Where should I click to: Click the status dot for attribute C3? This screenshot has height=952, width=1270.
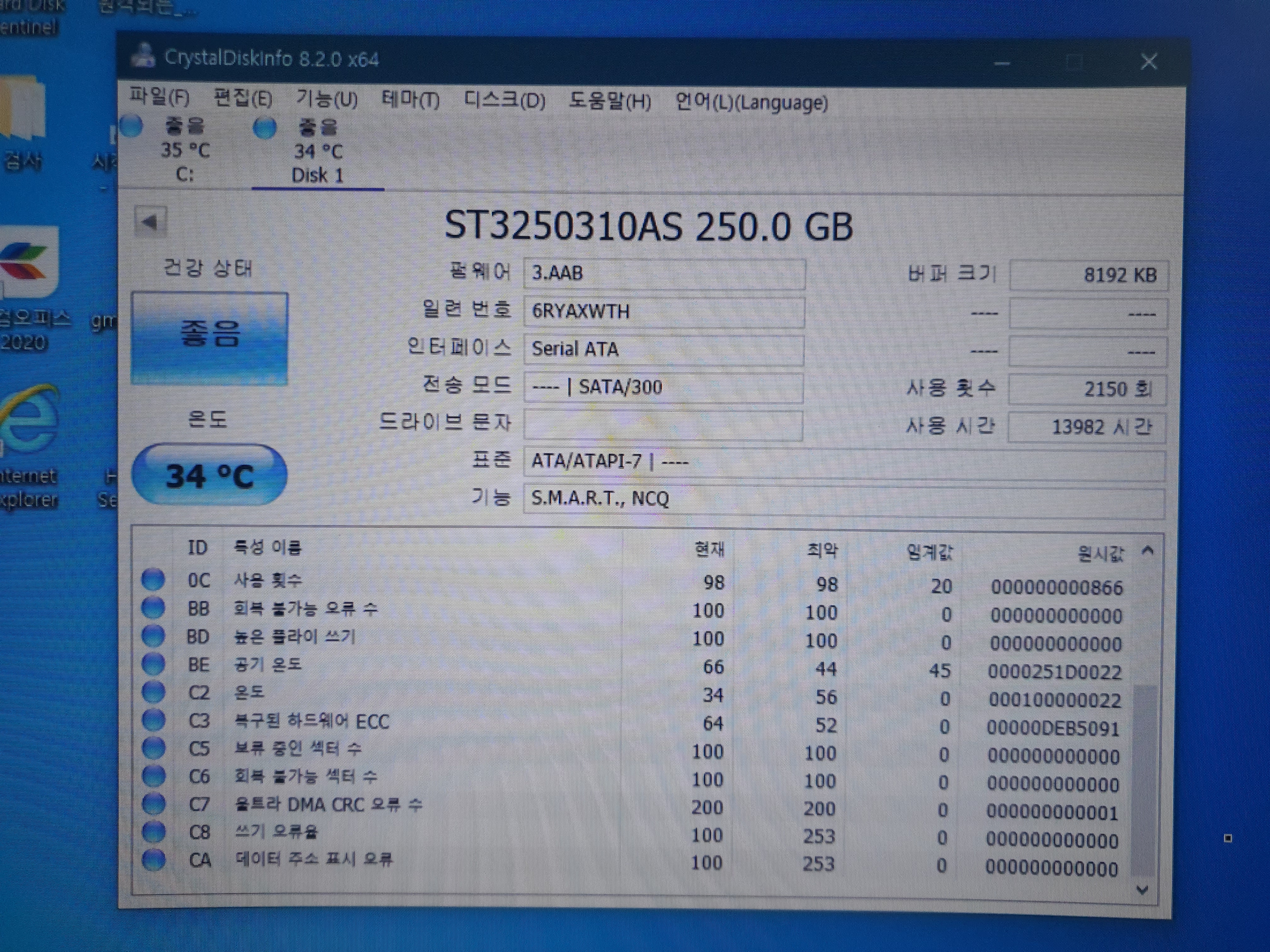(x=154, y=720)
